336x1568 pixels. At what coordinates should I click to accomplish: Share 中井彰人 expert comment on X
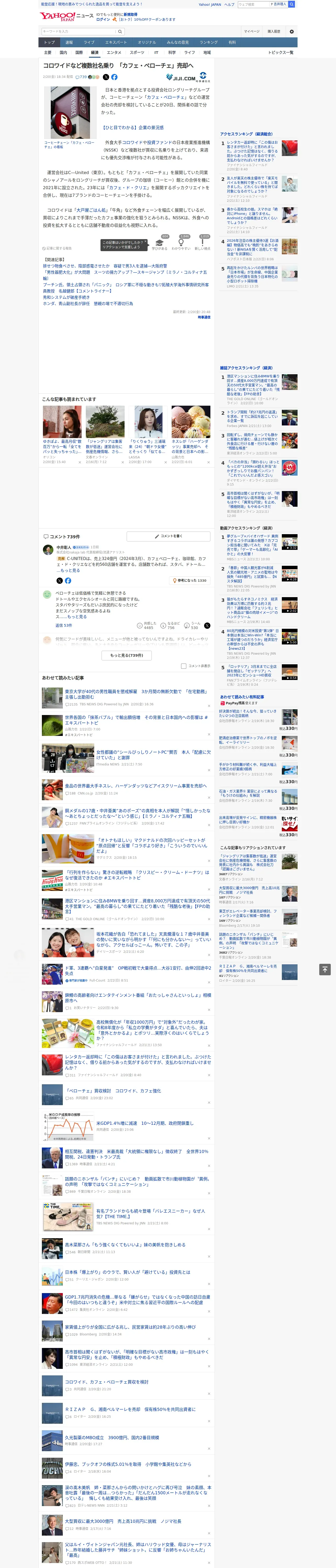coord(60,581)
